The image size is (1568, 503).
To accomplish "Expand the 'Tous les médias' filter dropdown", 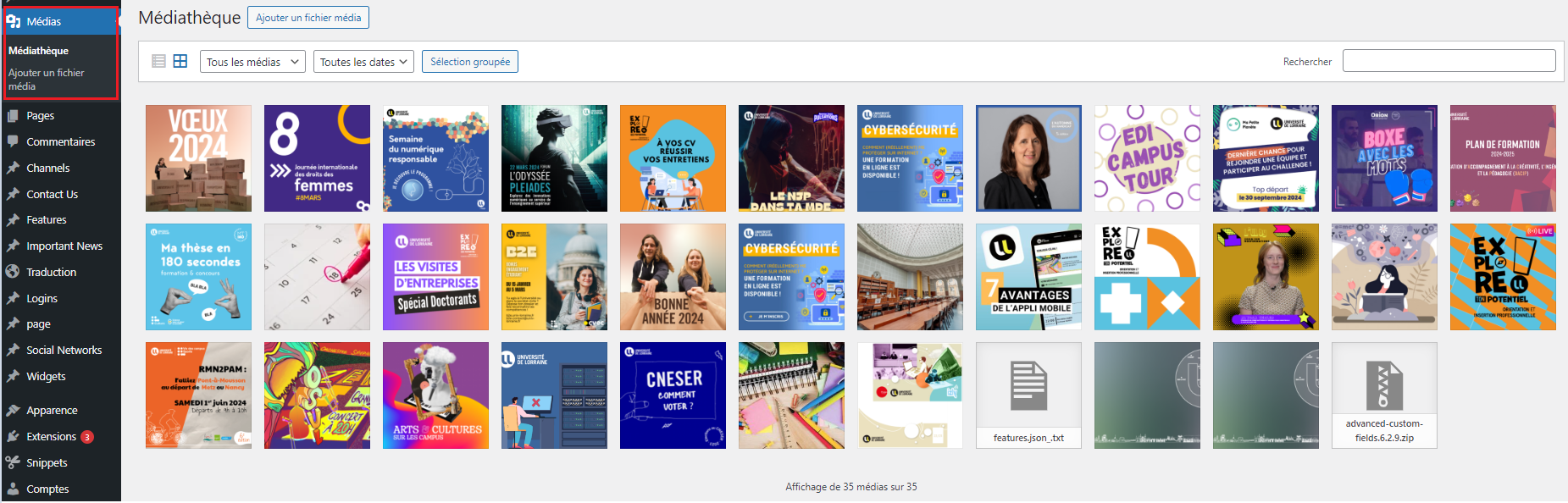I will tap(252, 62).
